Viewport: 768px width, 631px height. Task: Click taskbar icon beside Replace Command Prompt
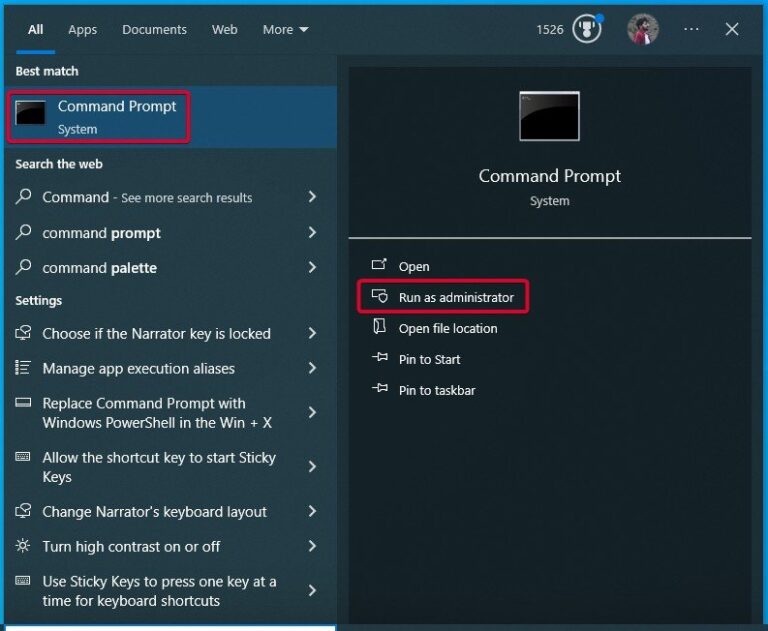click(23, 403)
